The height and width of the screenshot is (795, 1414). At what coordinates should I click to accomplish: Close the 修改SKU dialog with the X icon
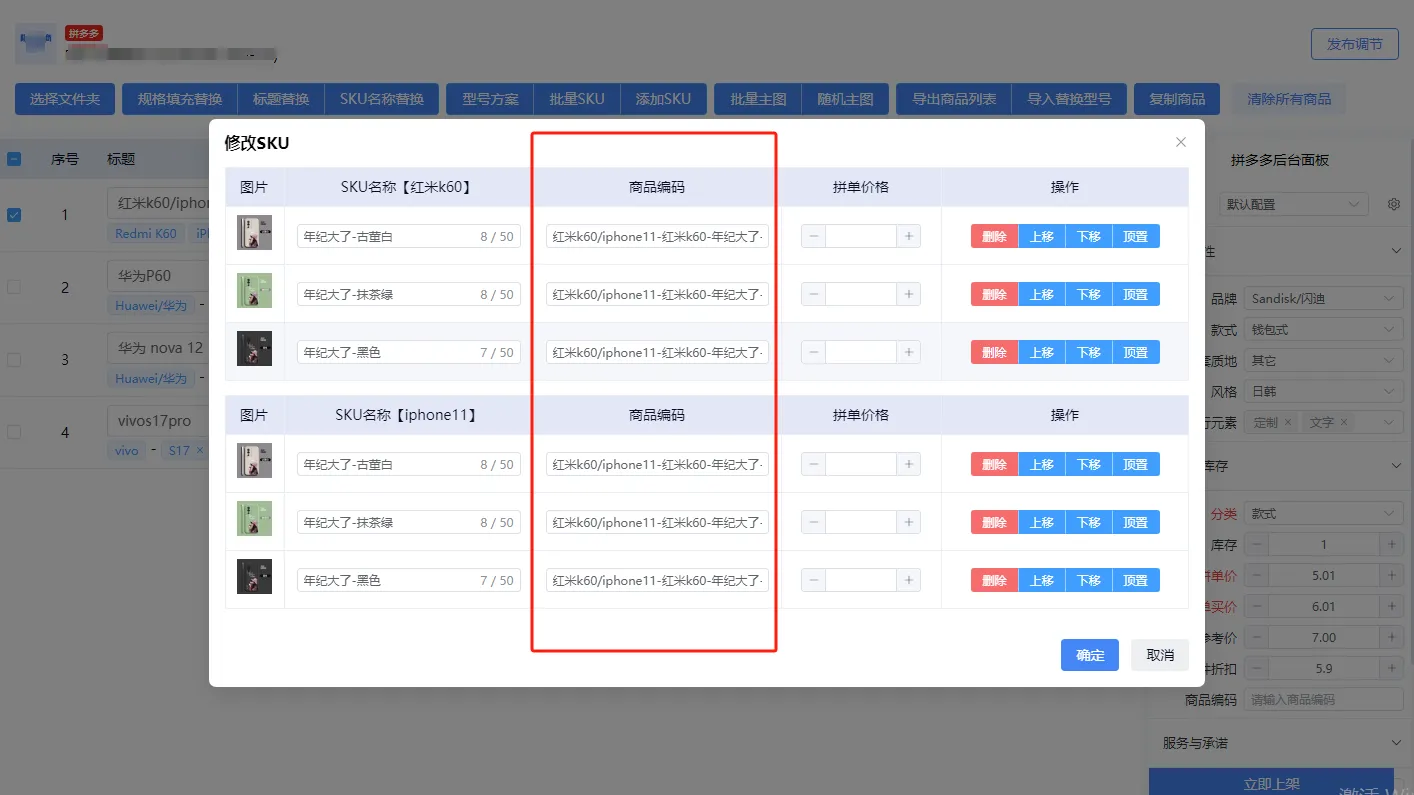coord(1180,143)
